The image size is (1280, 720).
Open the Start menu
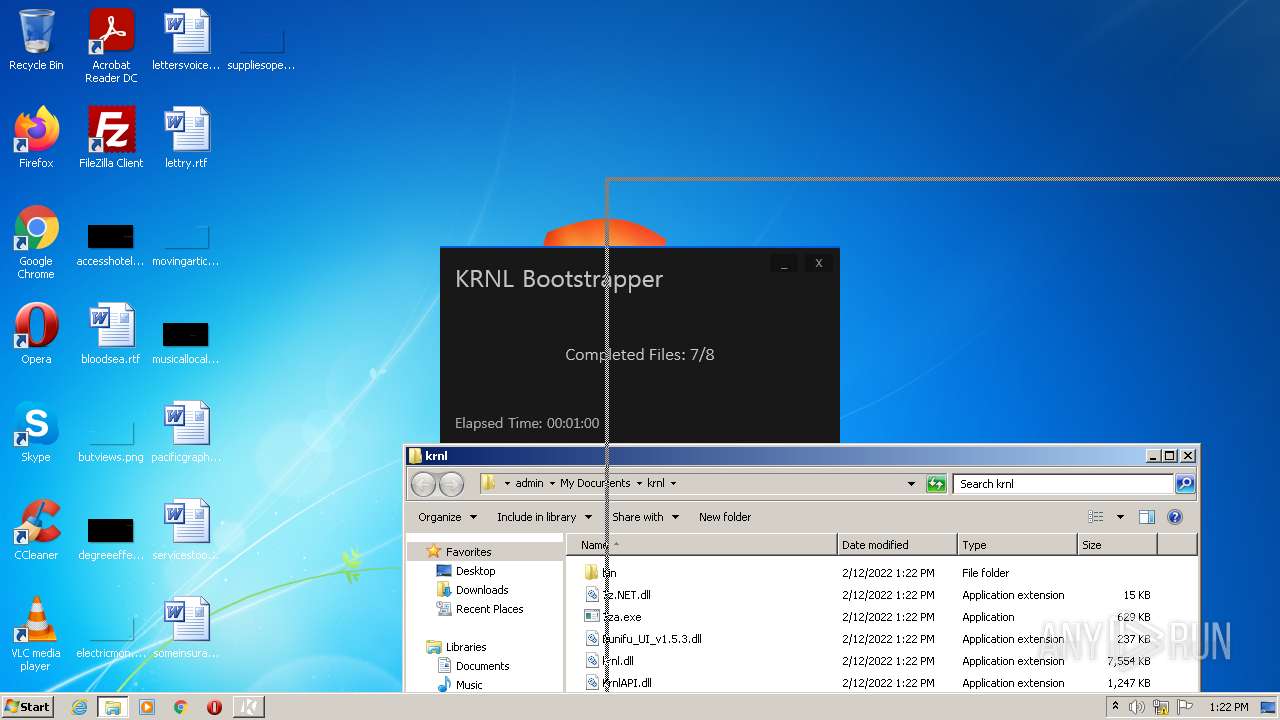pyautogui.click(x=27, y=707)
